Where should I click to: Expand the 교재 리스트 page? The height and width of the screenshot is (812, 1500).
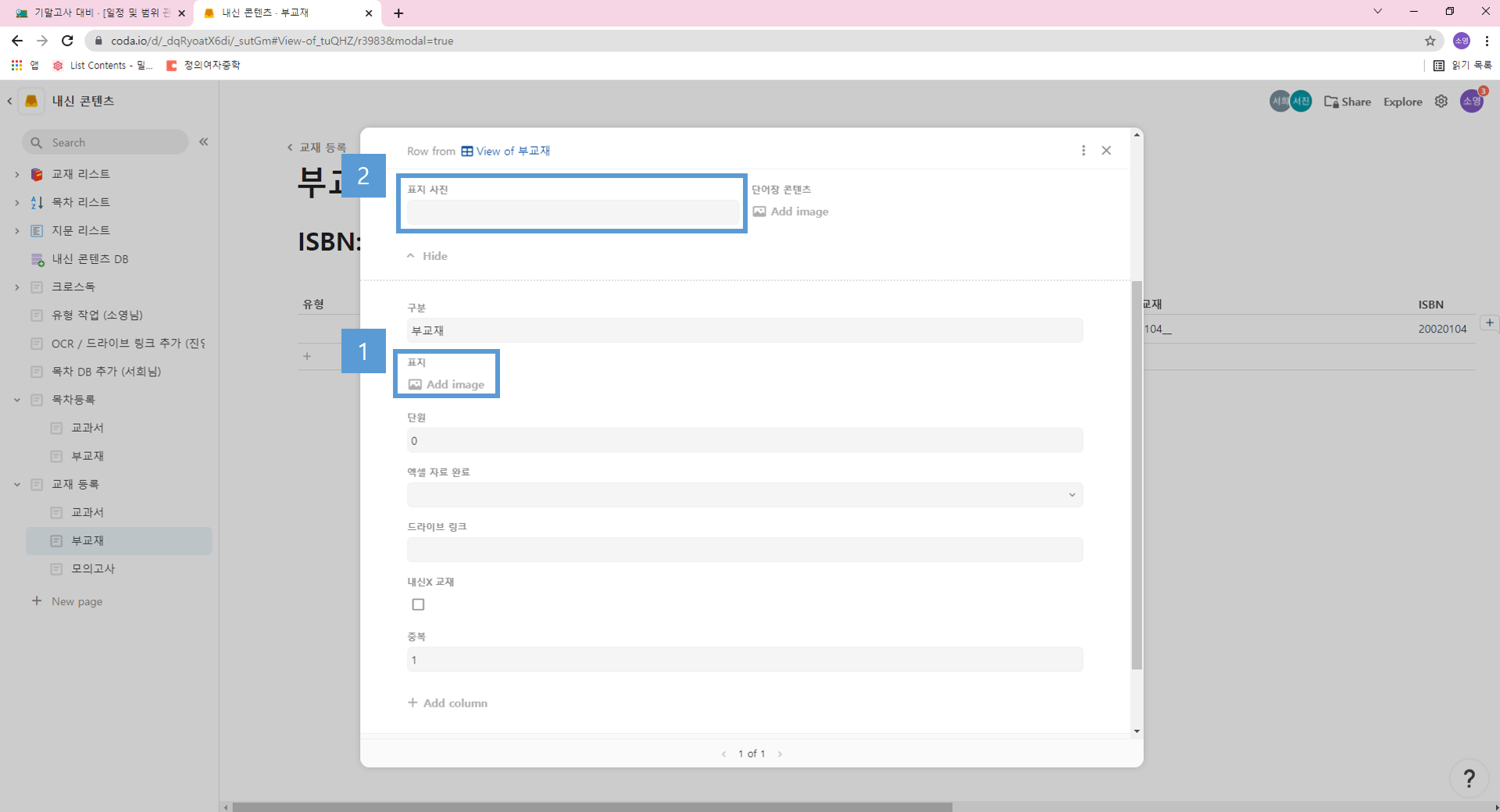[x=16, y=174]
